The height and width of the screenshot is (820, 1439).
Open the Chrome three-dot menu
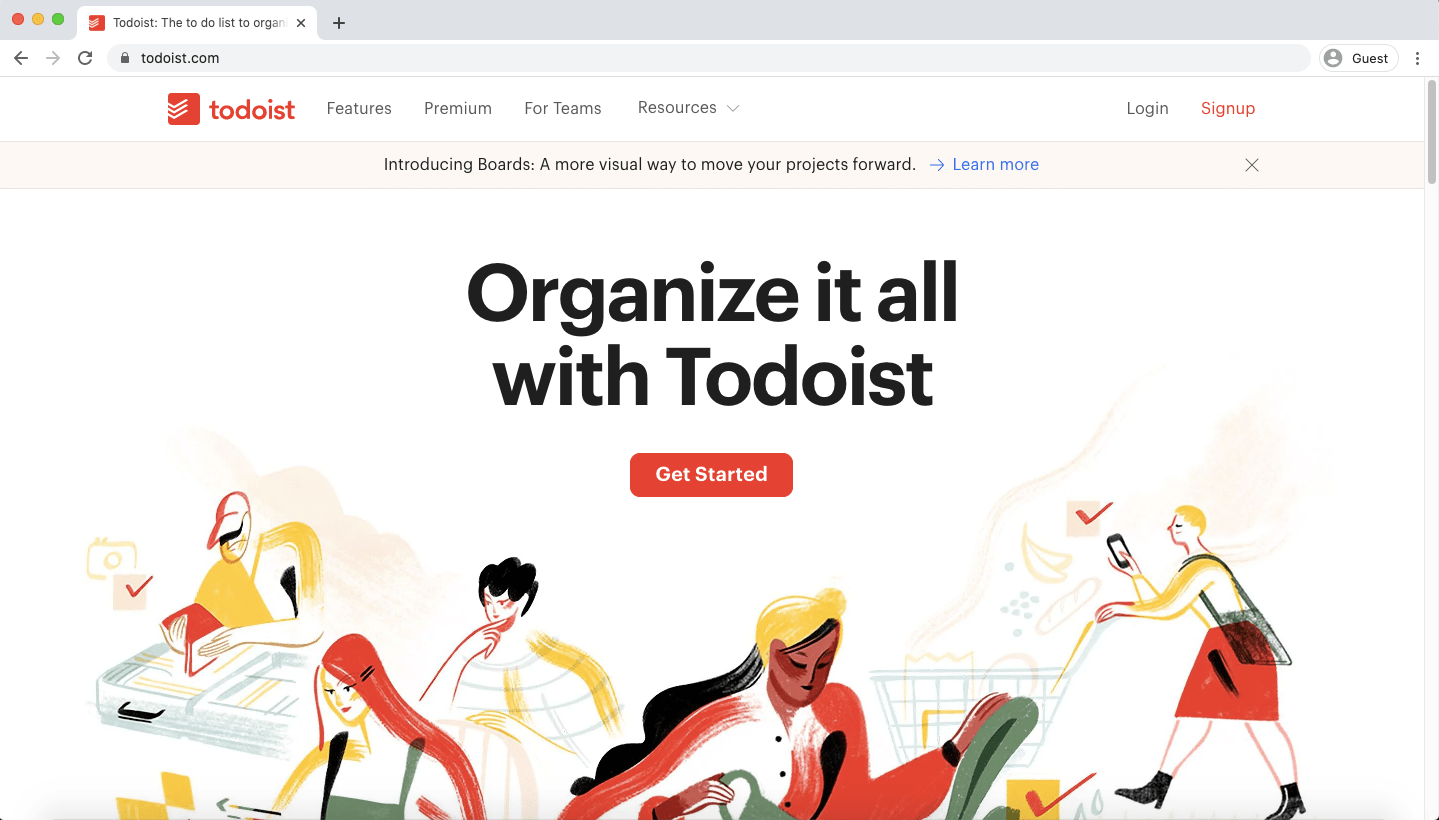(x=1417, y=58)
